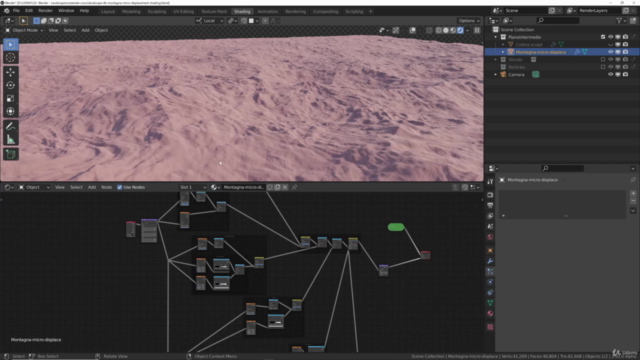Viewport: 640px width, 360px height.
Task: Select the Add Cube tool in the viewport toolbar
Action: pyautogui.click(x=11, y=154)
